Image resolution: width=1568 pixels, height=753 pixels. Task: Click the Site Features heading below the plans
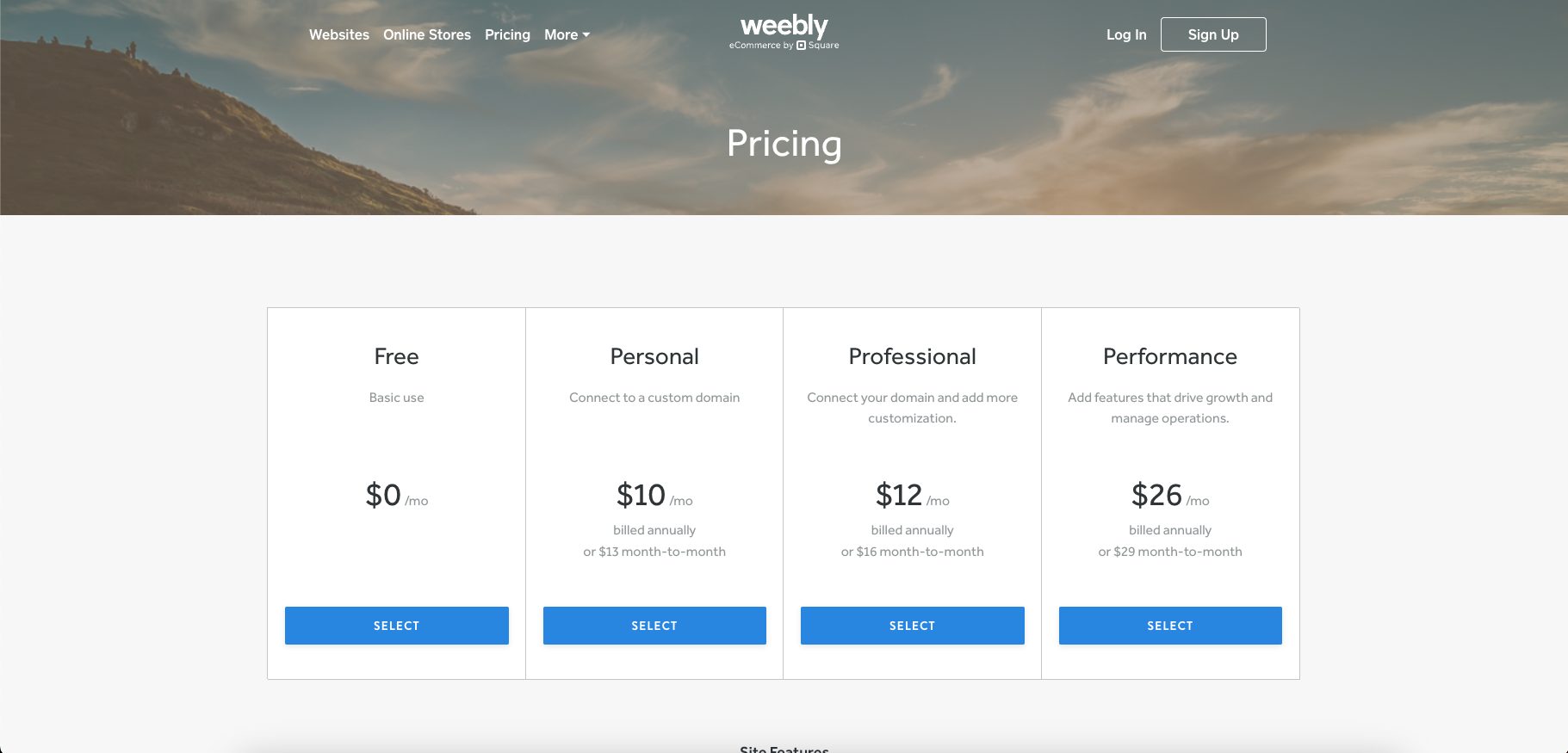pos(784,748)
